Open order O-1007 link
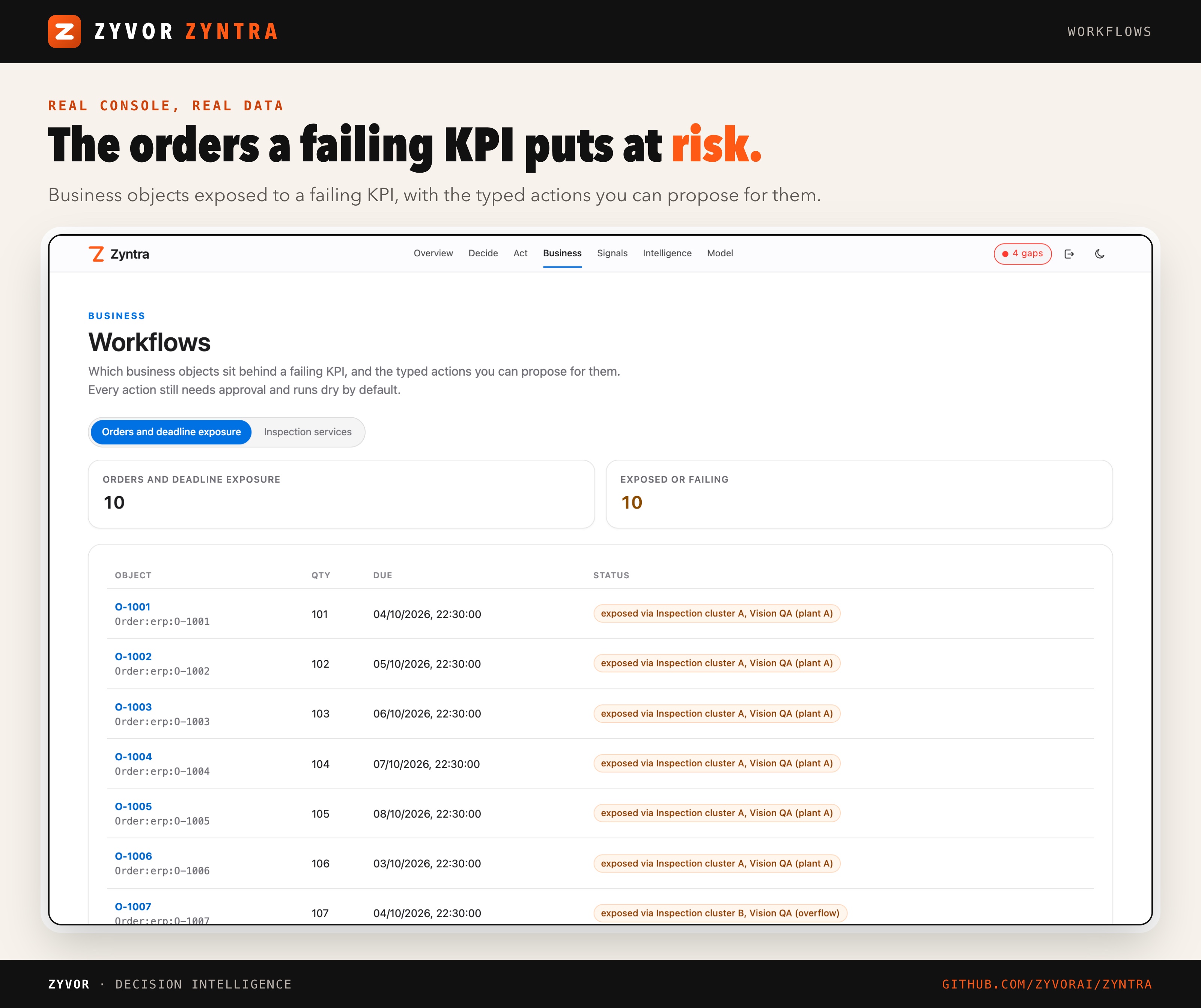 pos(133,906)
